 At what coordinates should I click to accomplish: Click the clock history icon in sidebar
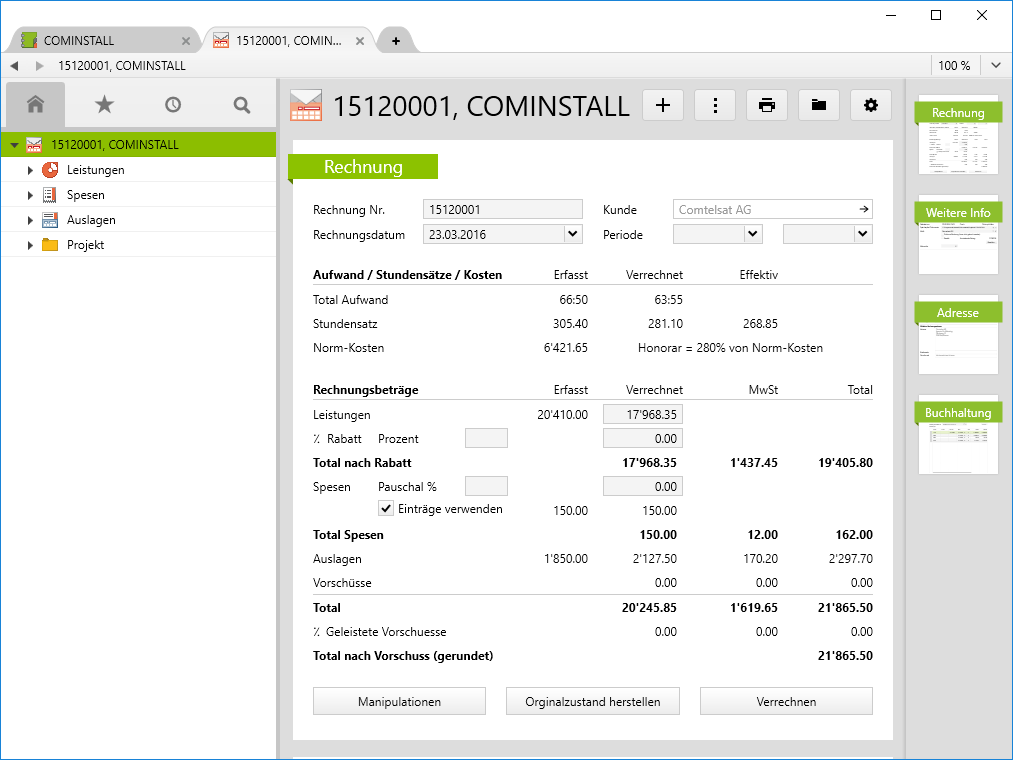tap(172, 104)
